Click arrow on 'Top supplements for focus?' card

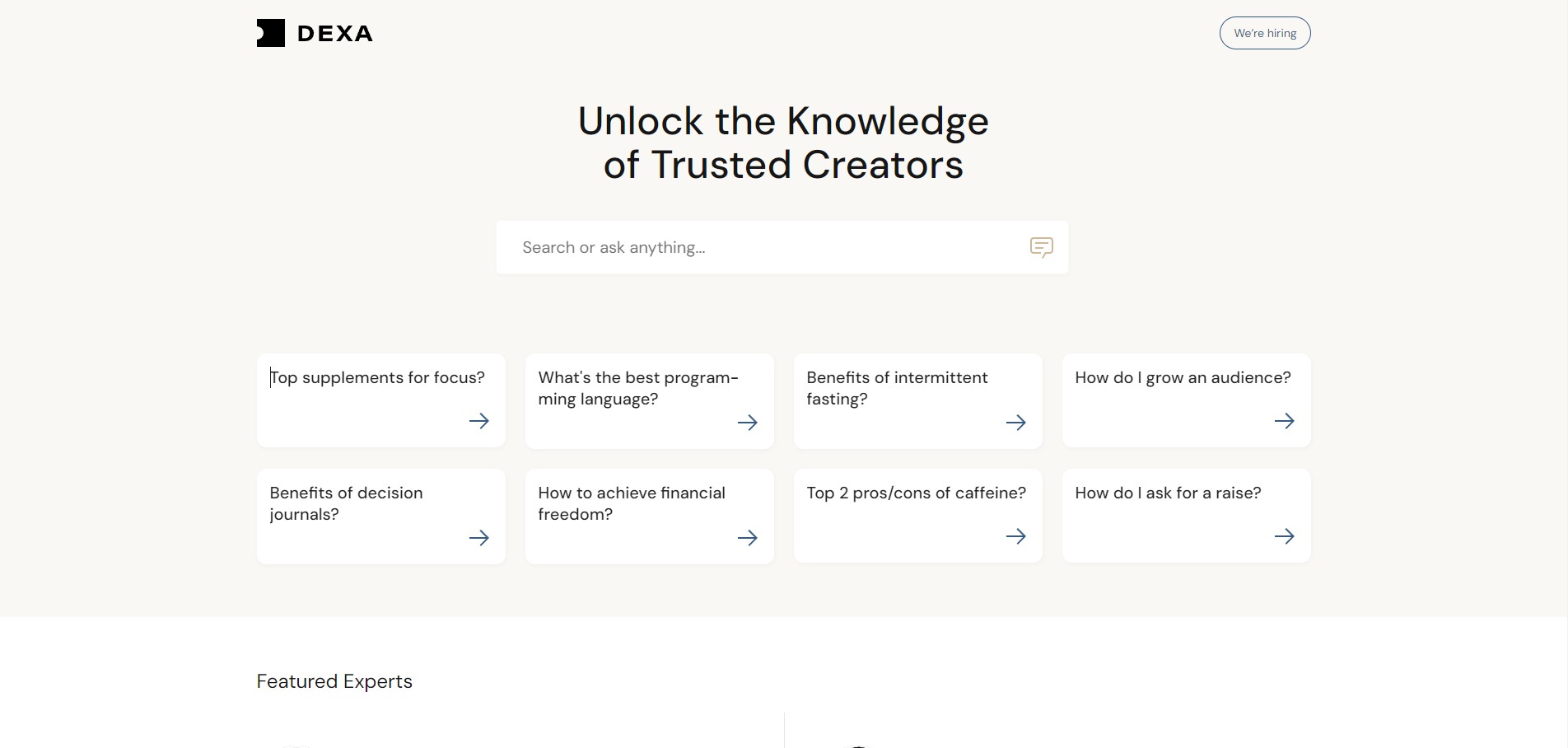479,421
